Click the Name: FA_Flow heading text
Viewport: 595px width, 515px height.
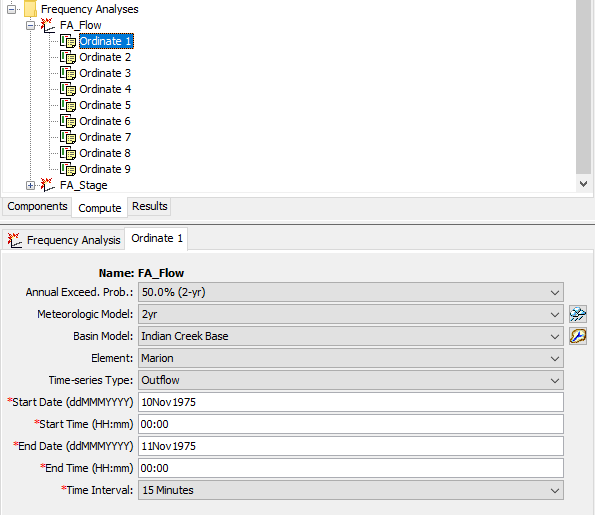click(141, 273)
